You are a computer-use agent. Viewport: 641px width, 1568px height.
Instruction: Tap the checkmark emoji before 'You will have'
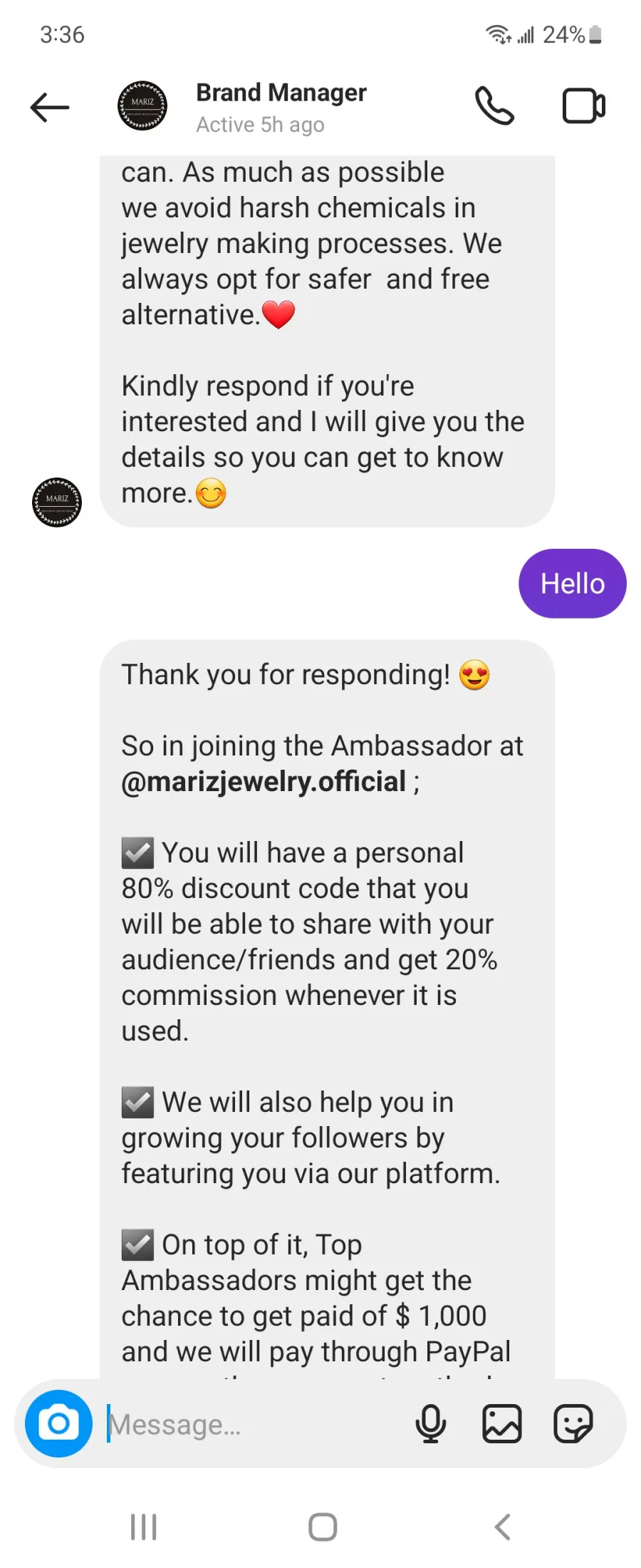(137, 853)
